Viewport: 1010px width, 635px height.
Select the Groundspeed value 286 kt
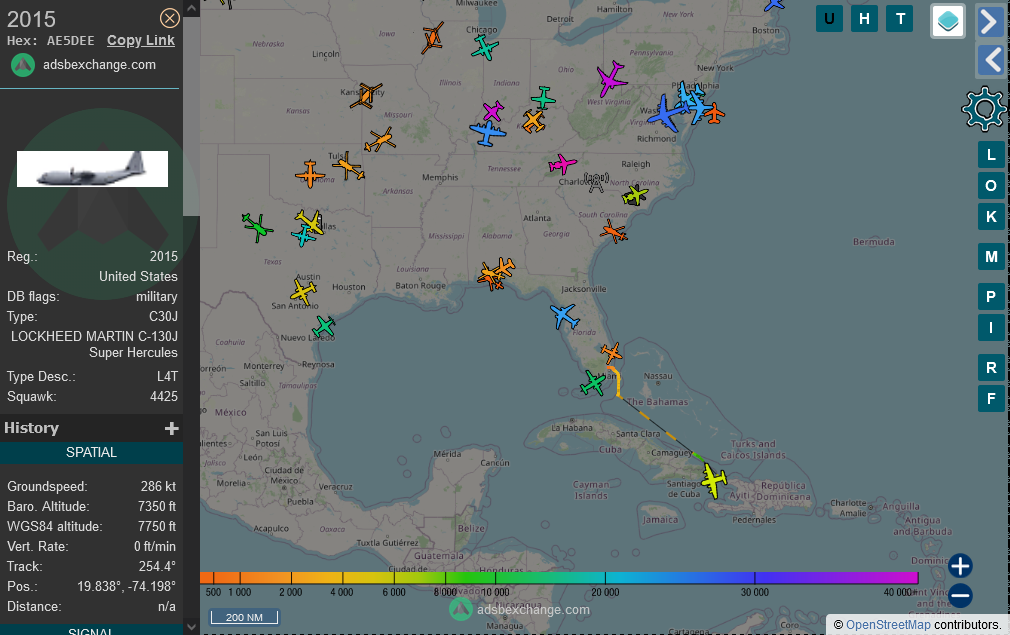(158, 486)
